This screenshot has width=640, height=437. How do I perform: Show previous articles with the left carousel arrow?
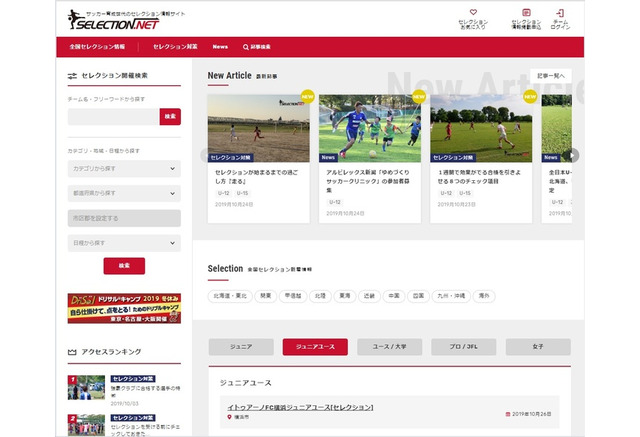[204, 155]
